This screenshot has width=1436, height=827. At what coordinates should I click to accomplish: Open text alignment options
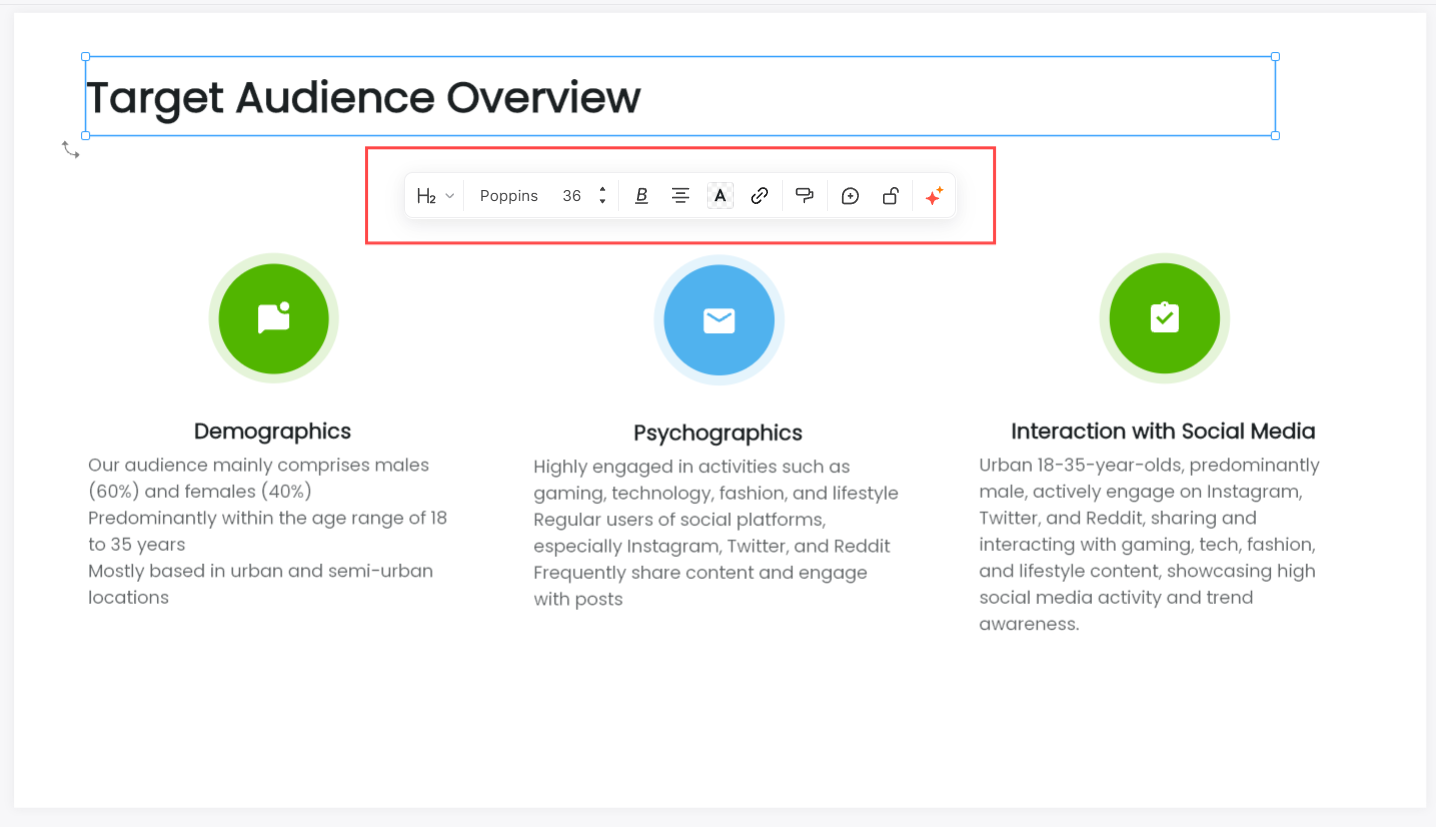(681, 196)
